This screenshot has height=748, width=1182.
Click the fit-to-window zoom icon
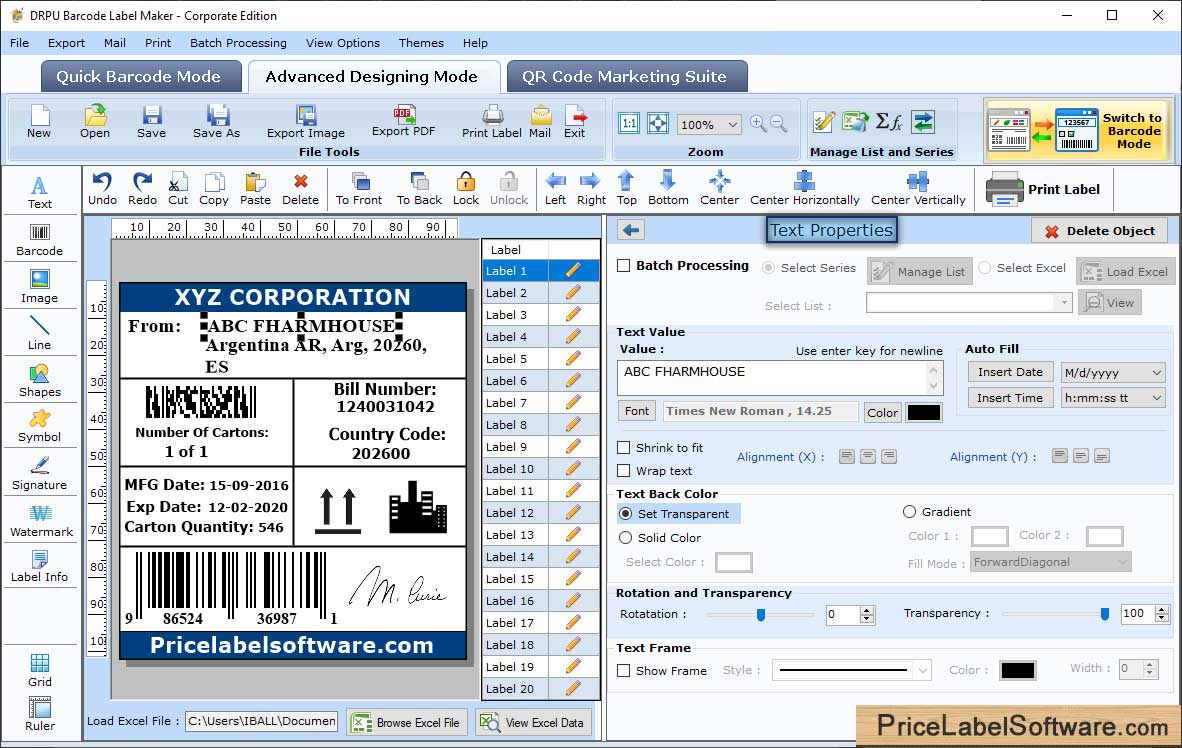click(658, 124)
